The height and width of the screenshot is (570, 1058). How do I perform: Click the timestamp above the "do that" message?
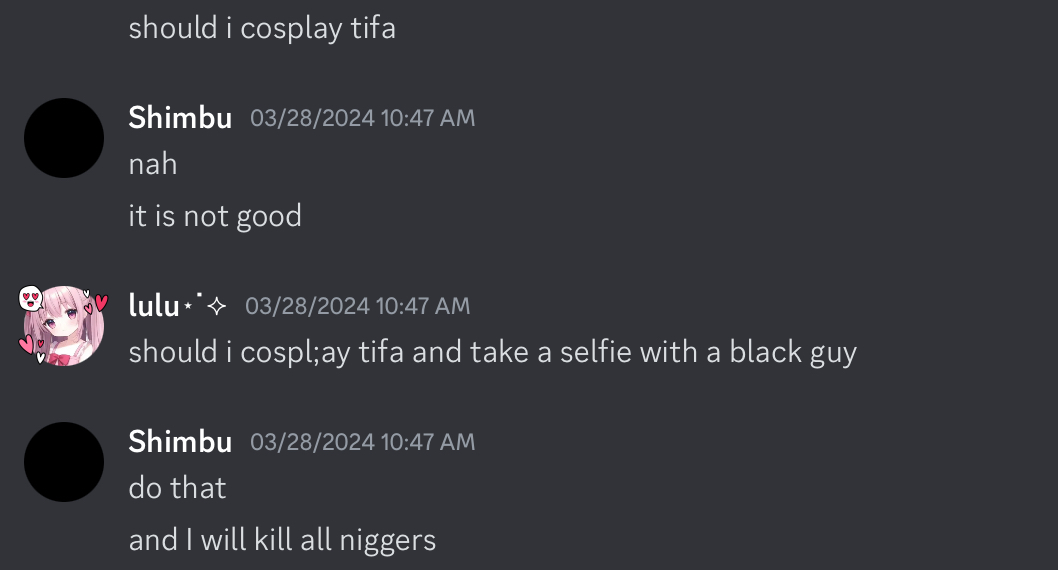(362, 442)
